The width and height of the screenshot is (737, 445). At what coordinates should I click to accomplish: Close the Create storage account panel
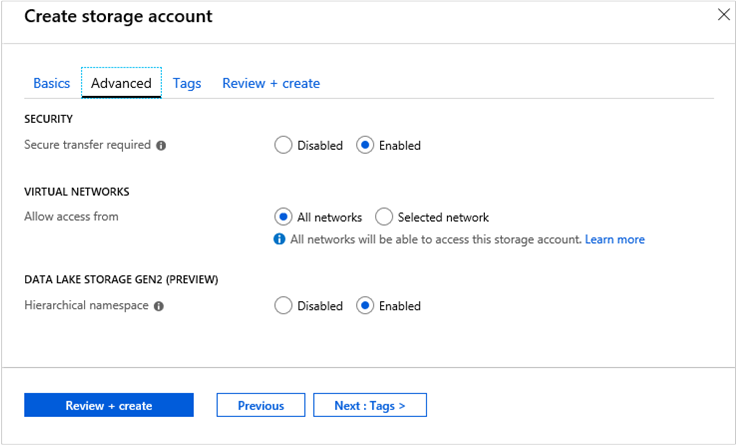pyautogui.click(x=724, y=15)
